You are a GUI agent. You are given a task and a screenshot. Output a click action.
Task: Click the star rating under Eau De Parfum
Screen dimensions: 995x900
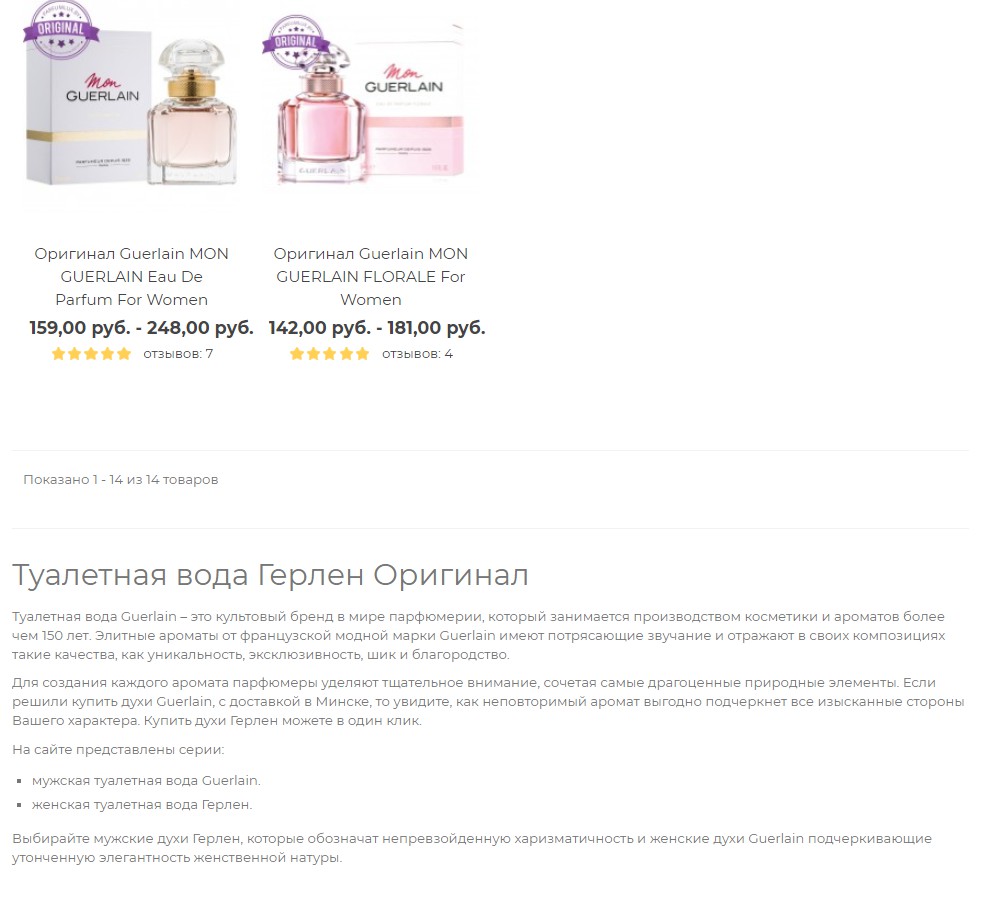pos(91,354)
